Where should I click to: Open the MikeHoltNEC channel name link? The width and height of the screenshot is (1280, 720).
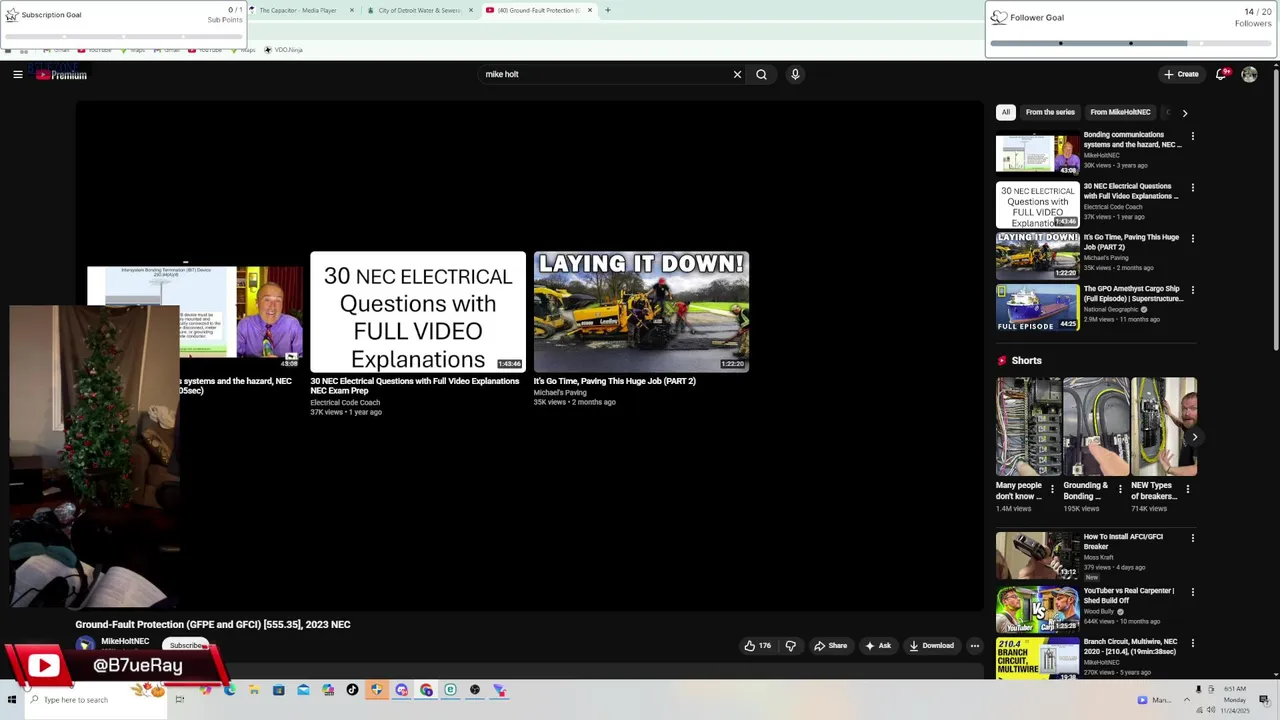pyautogui.click(x=125, y=641)
